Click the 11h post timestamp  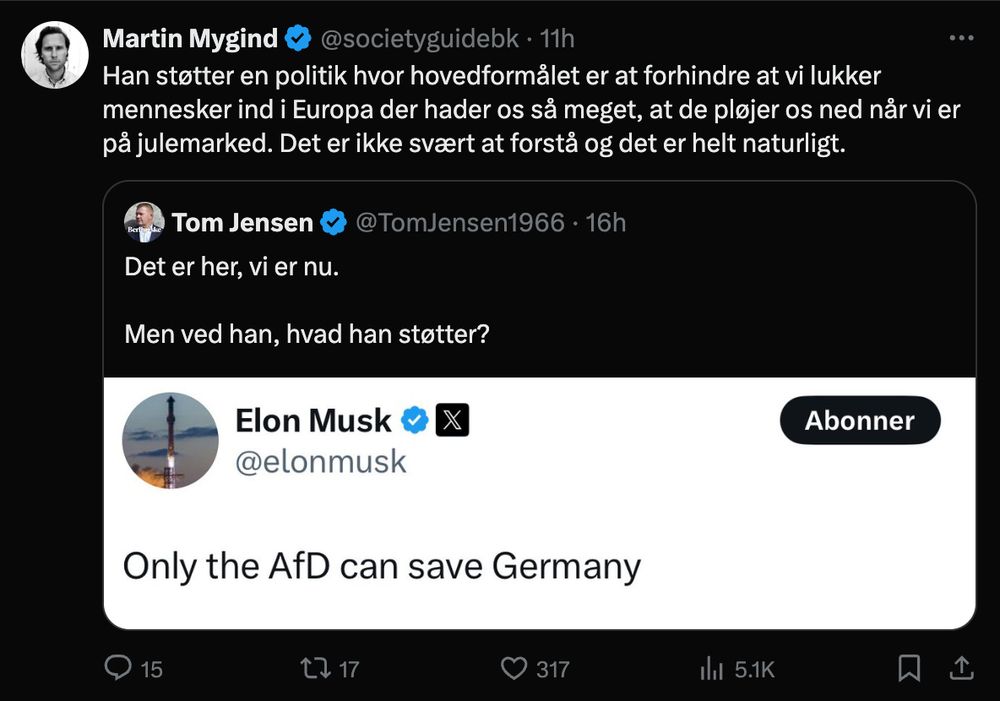click(x=557, y=40)
